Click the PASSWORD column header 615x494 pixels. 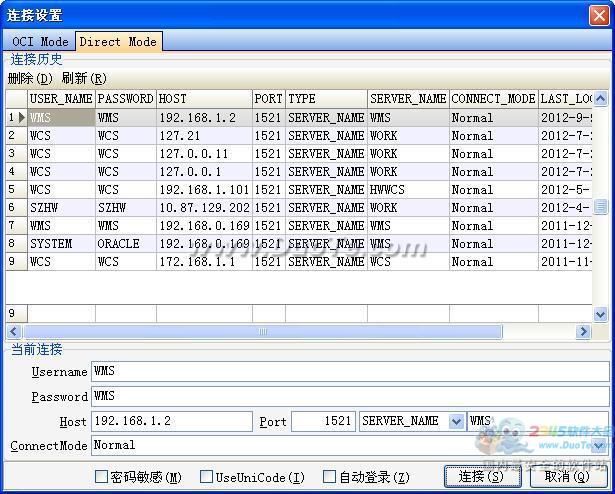coord(126,99)
